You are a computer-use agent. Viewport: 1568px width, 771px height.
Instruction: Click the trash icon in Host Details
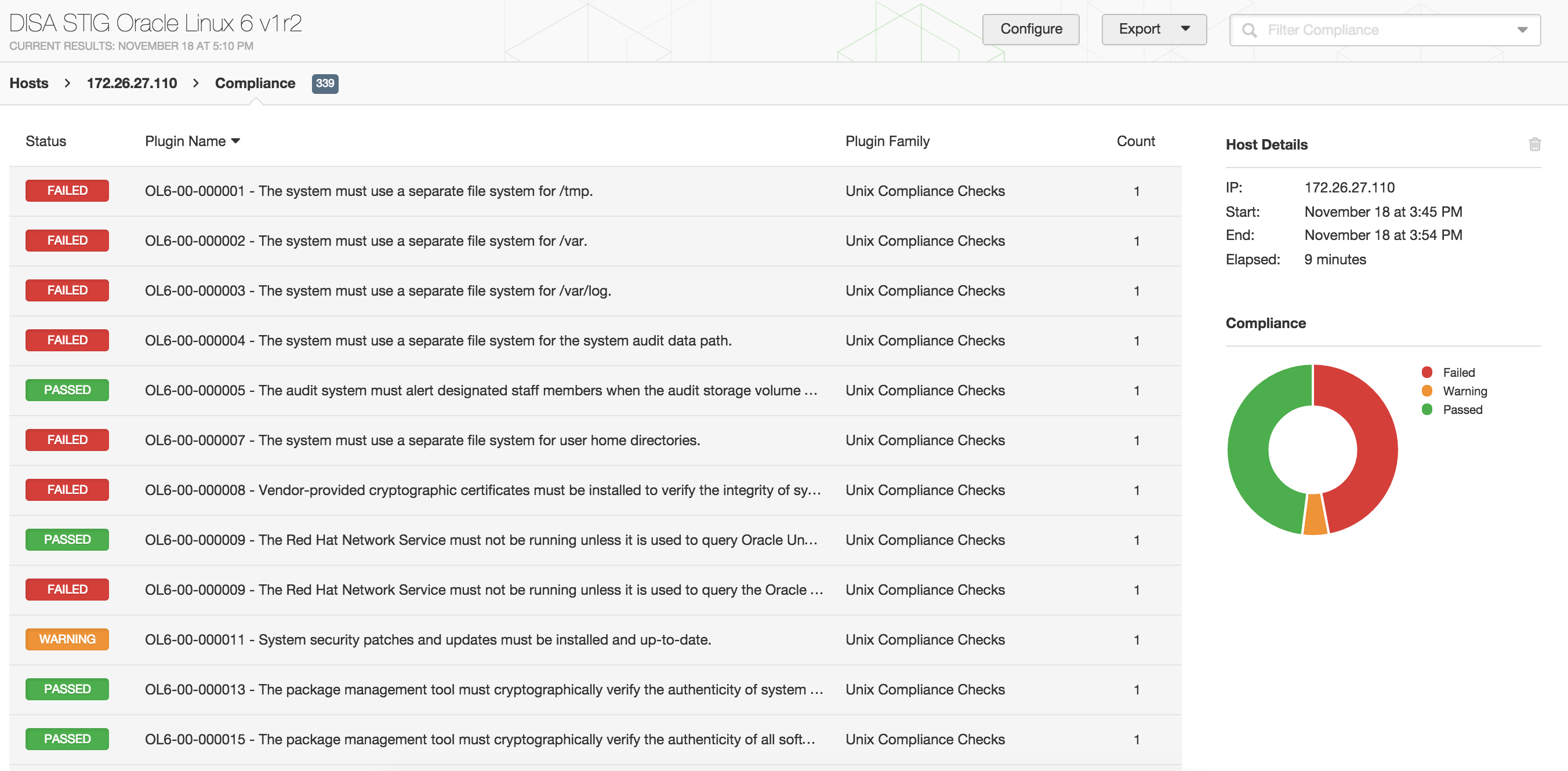click(1534, 144)
